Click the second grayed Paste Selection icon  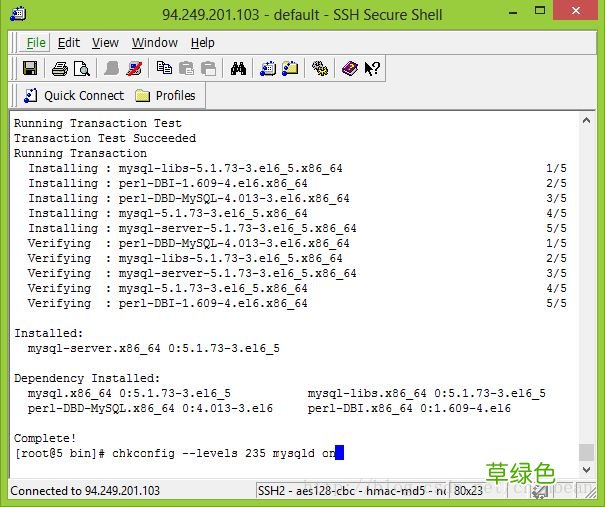point(208,69)
